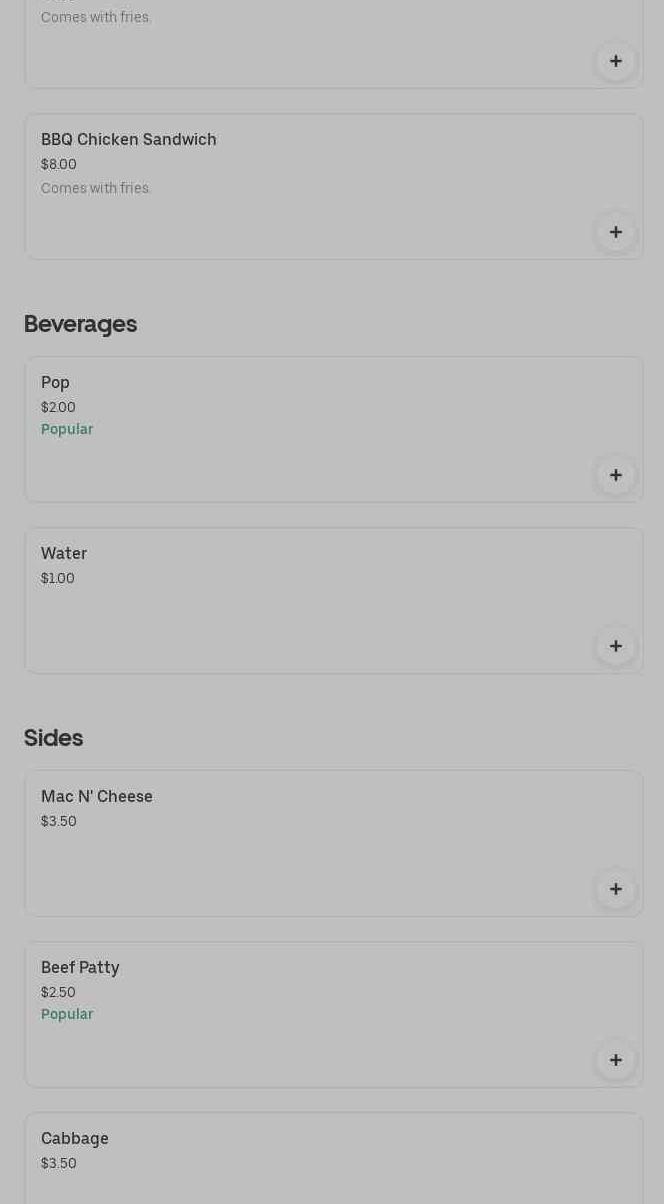
Task: Add Water to the order with plus icon
Action: coord(616,646)
